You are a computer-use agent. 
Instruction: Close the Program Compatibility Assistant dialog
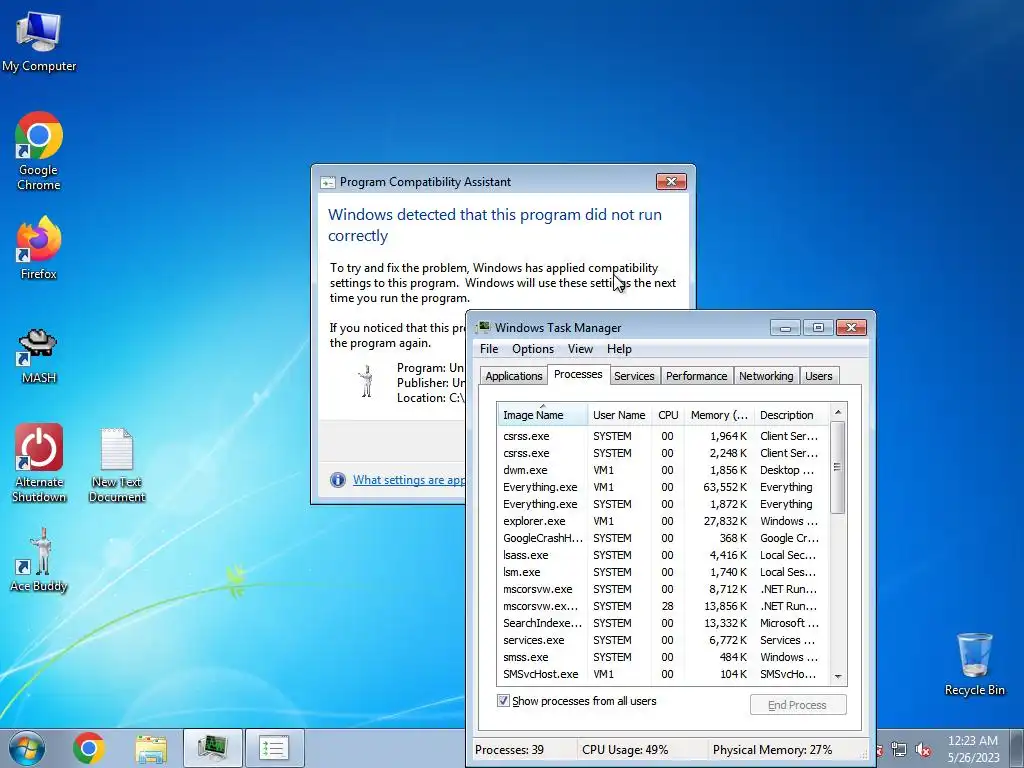tap(671, 182)
